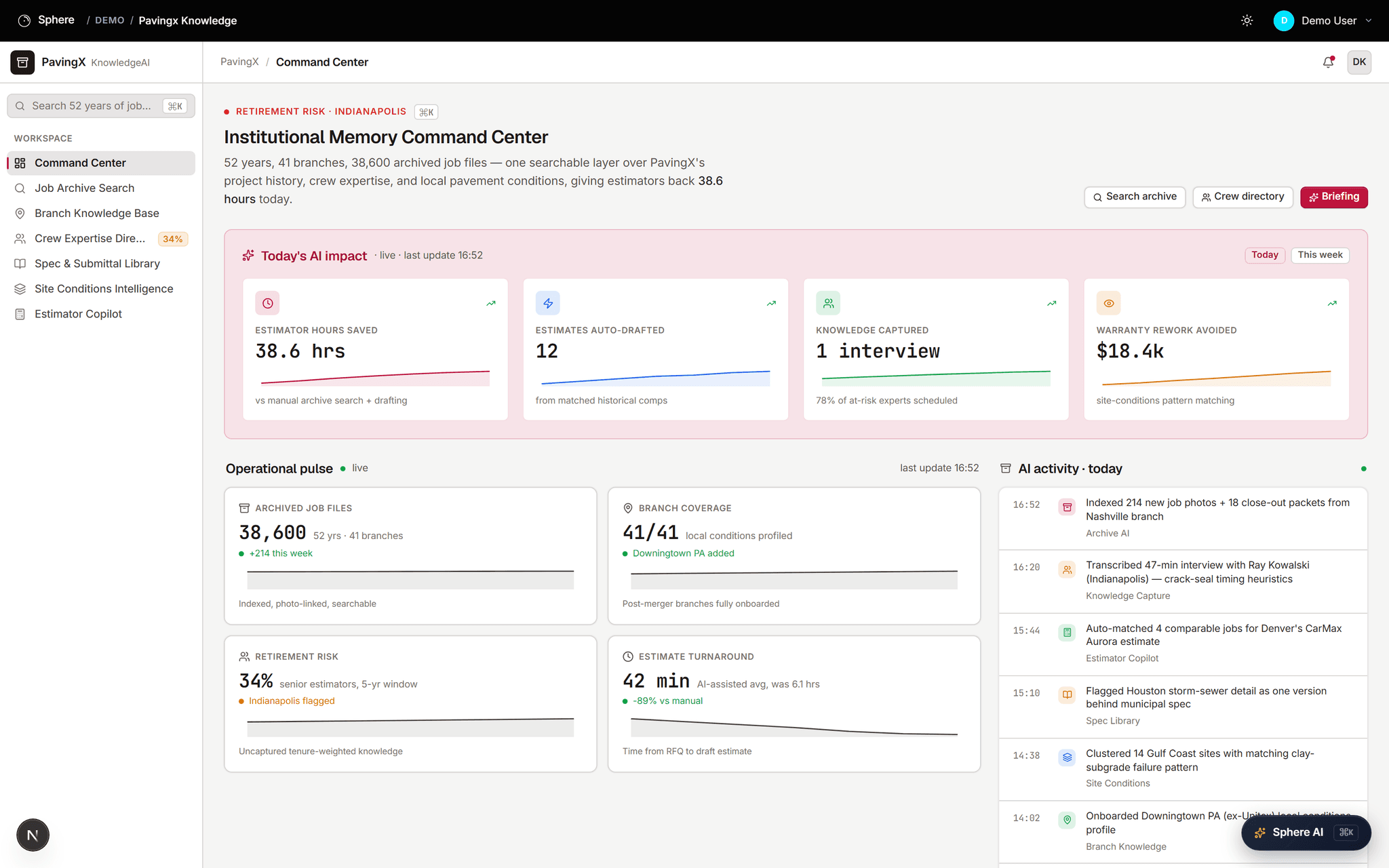
Task: Click the 14:38 Site Conditions activity icon
Action: [1067, 757]
